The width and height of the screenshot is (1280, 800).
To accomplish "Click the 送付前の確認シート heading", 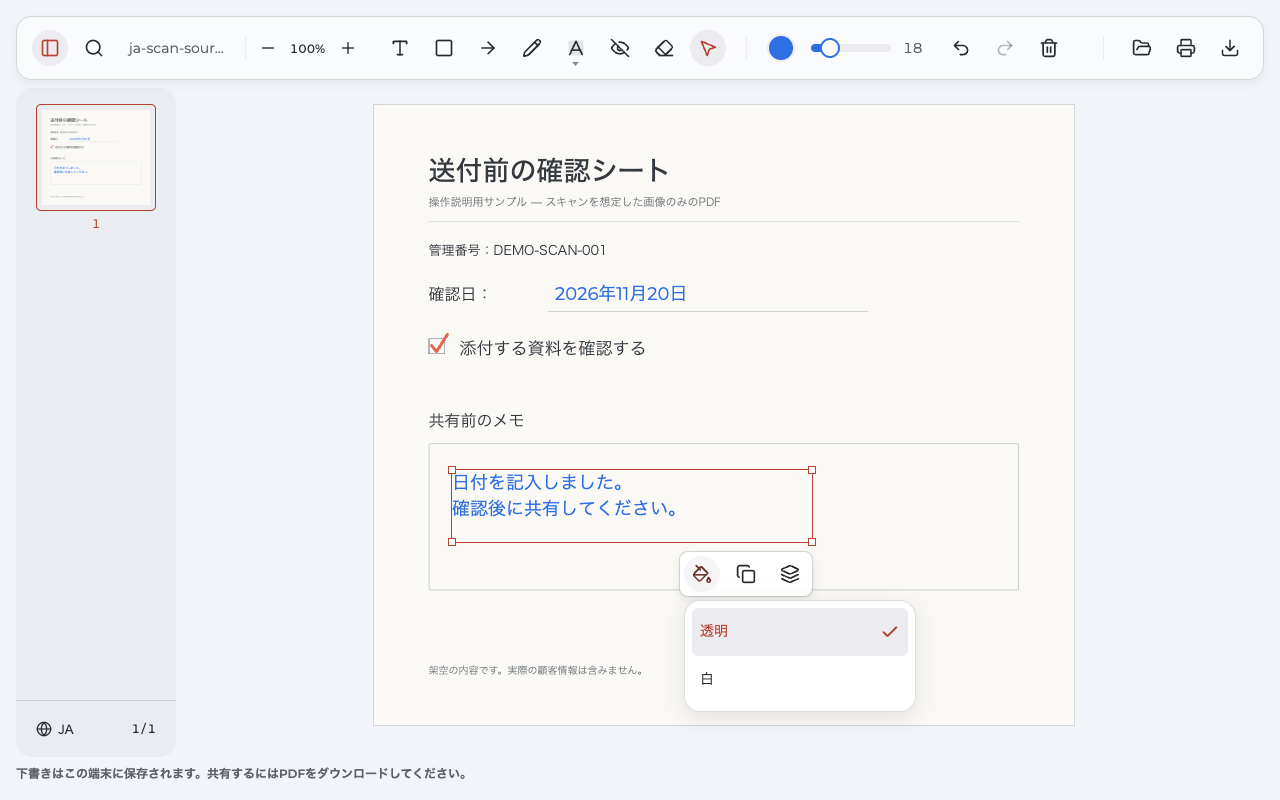I will [549, 171].
